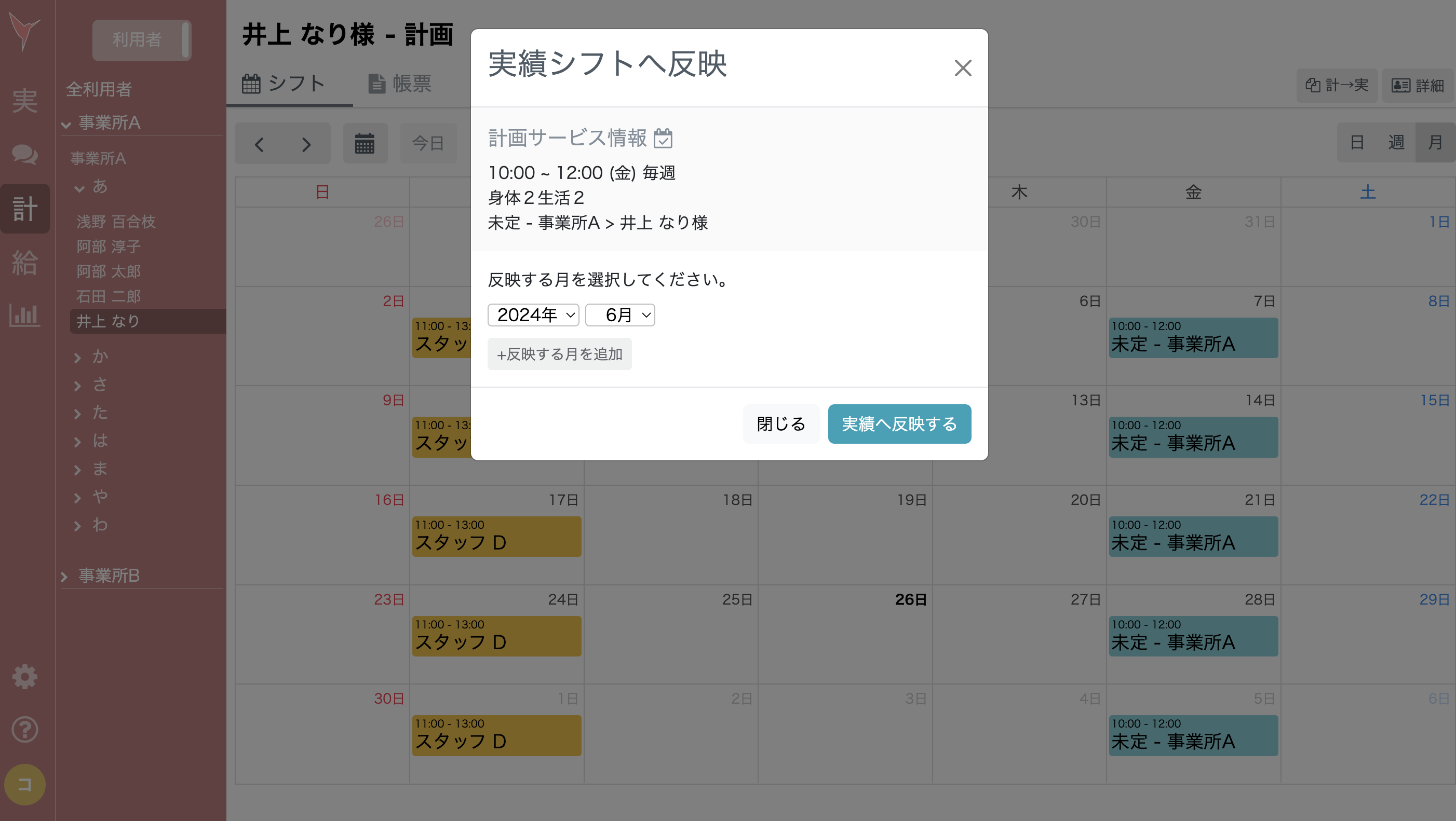Click the 計→実 copy icon button

pos(1337,85)
